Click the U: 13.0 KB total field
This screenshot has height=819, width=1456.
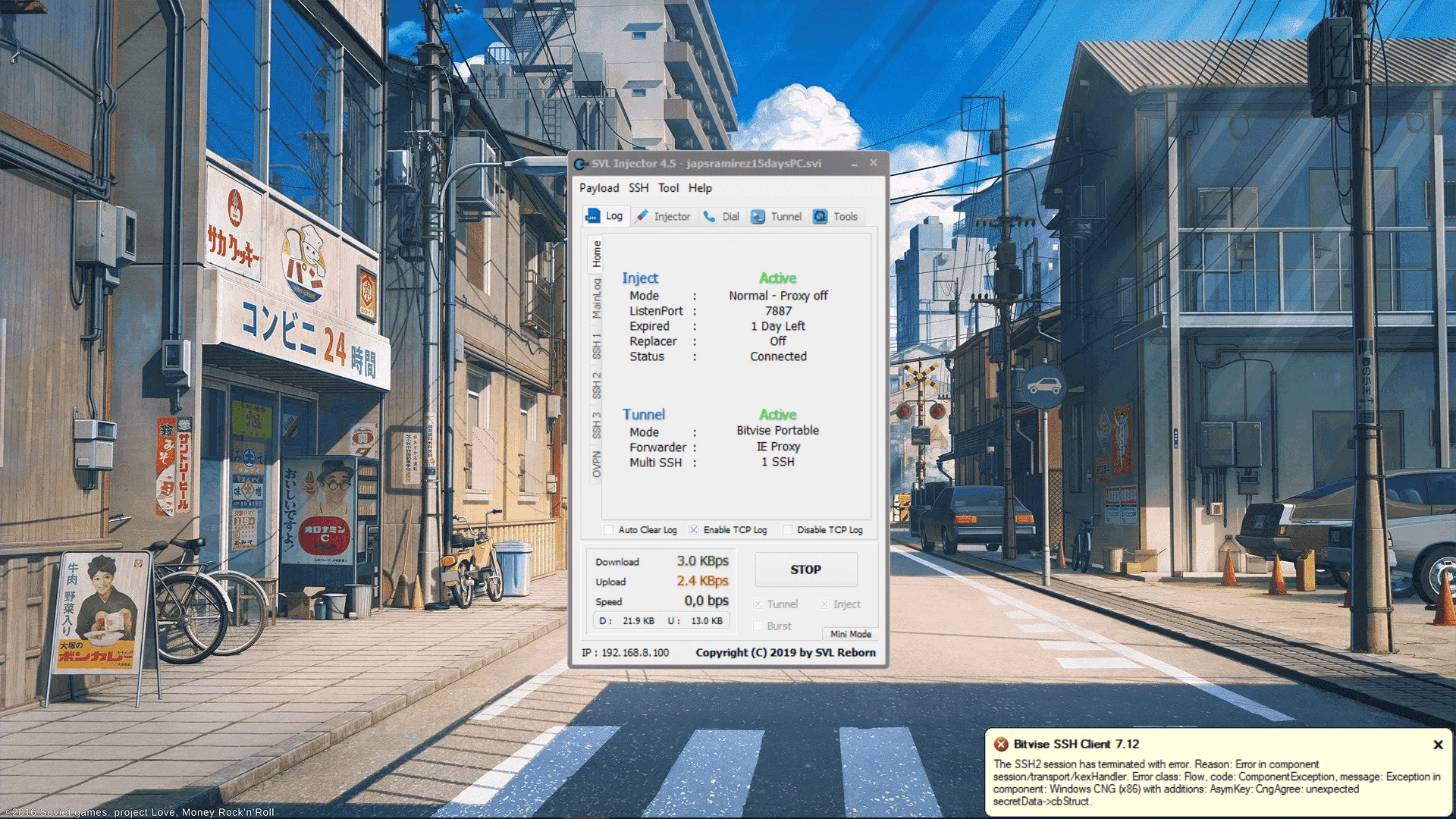[695, 621]
